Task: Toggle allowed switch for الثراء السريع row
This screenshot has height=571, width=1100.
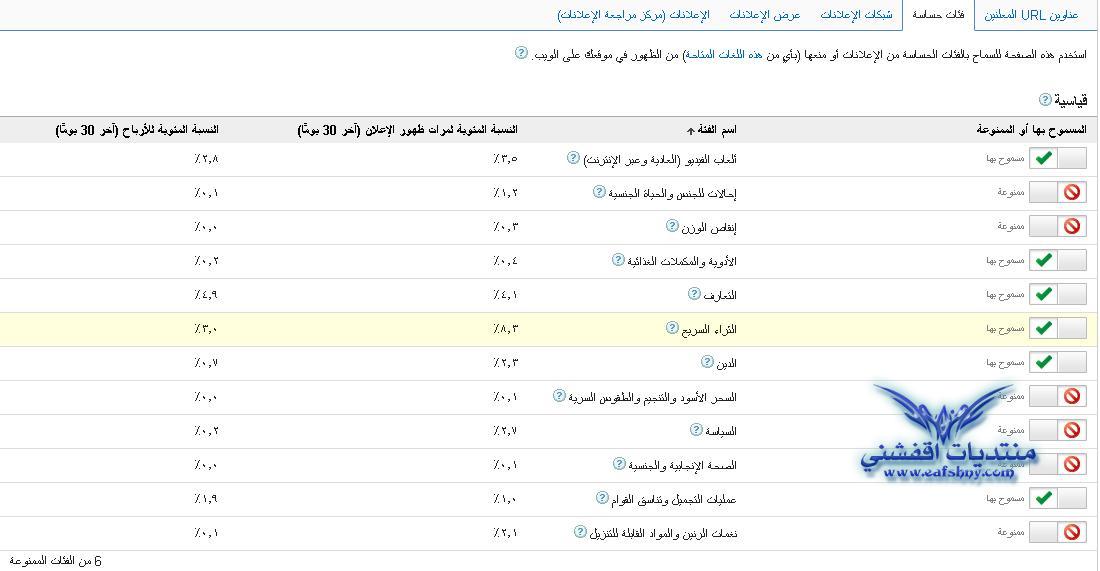Action: coord(1057,328)
